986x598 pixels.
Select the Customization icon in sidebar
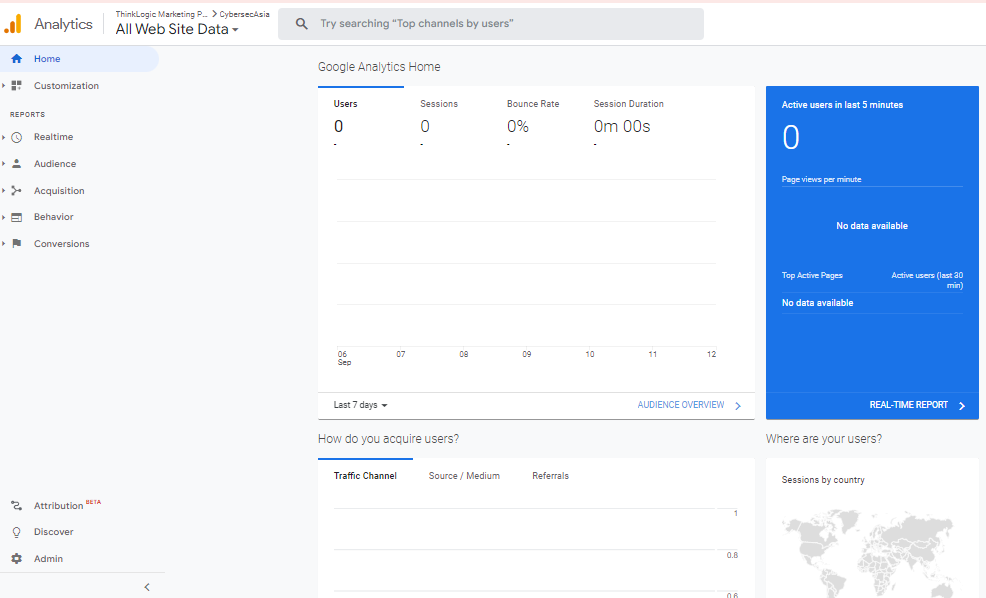(14, 85)
